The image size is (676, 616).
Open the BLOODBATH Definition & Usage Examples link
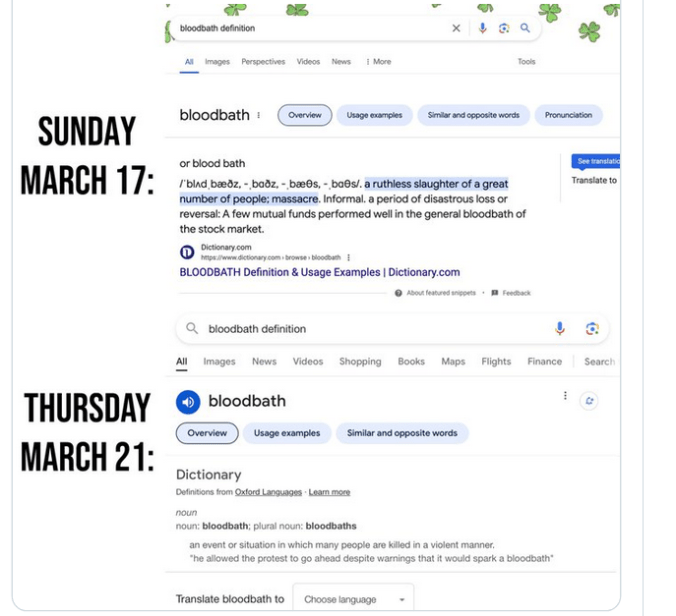pos(319,272)
